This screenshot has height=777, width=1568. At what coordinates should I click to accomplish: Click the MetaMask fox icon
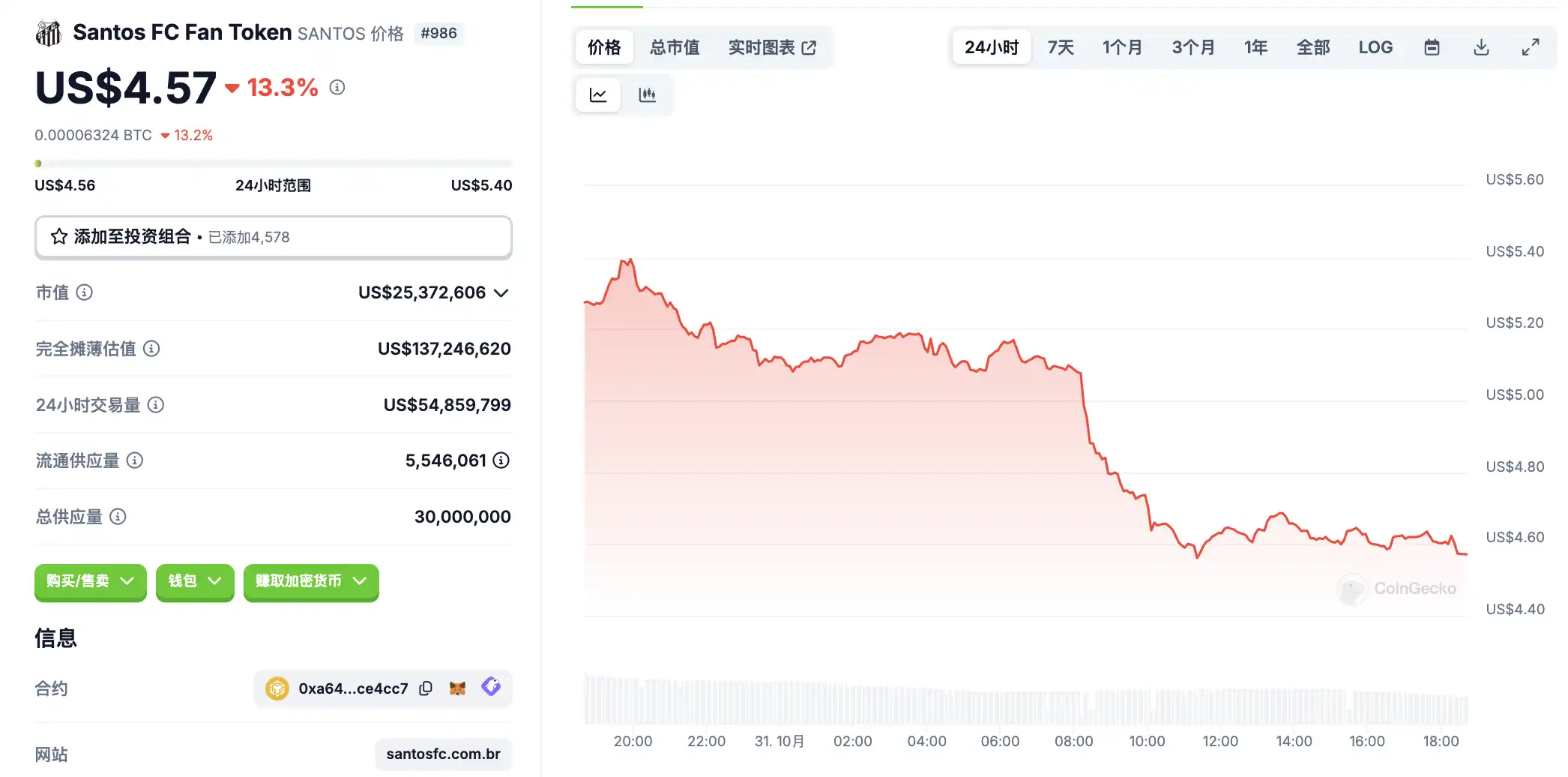pos(457,688)
